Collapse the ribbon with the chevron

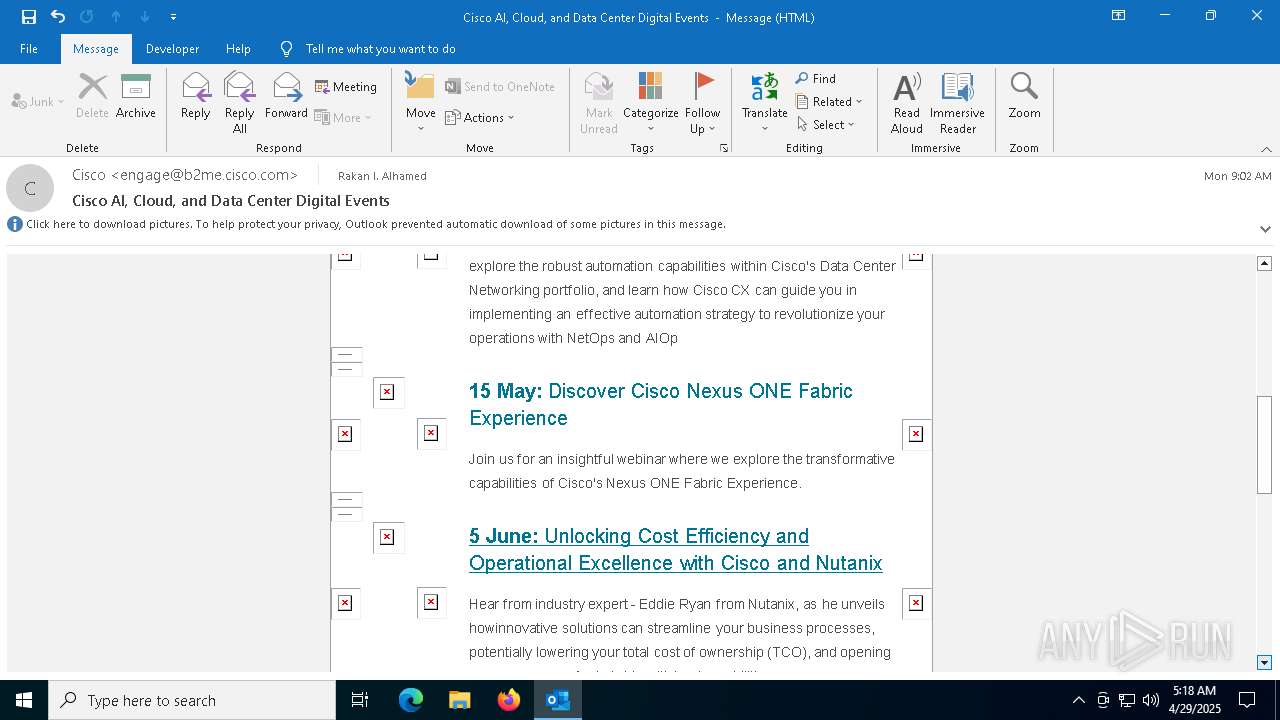pos(1266,149)
